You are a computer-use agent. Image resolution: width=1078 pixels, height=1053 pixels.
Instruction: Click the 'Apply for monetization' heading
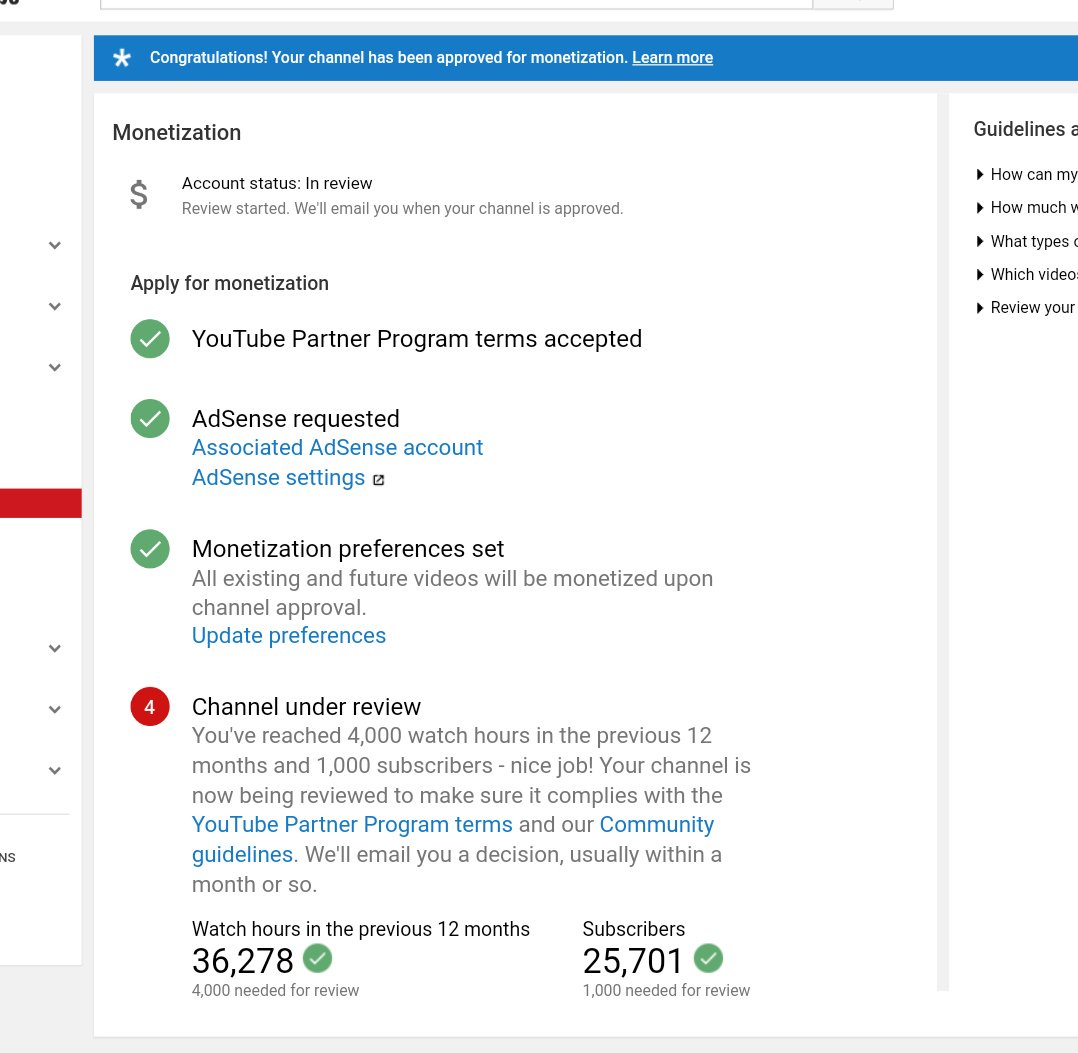(230, 283)
